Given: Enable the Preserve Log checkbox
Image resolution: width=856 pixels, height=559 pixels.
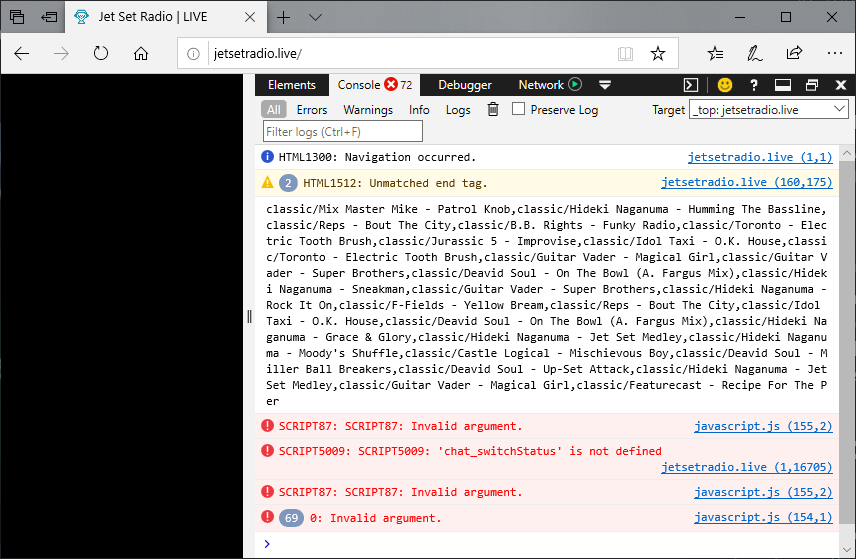Looking at the screenshot, I should (x=519, y=109).
